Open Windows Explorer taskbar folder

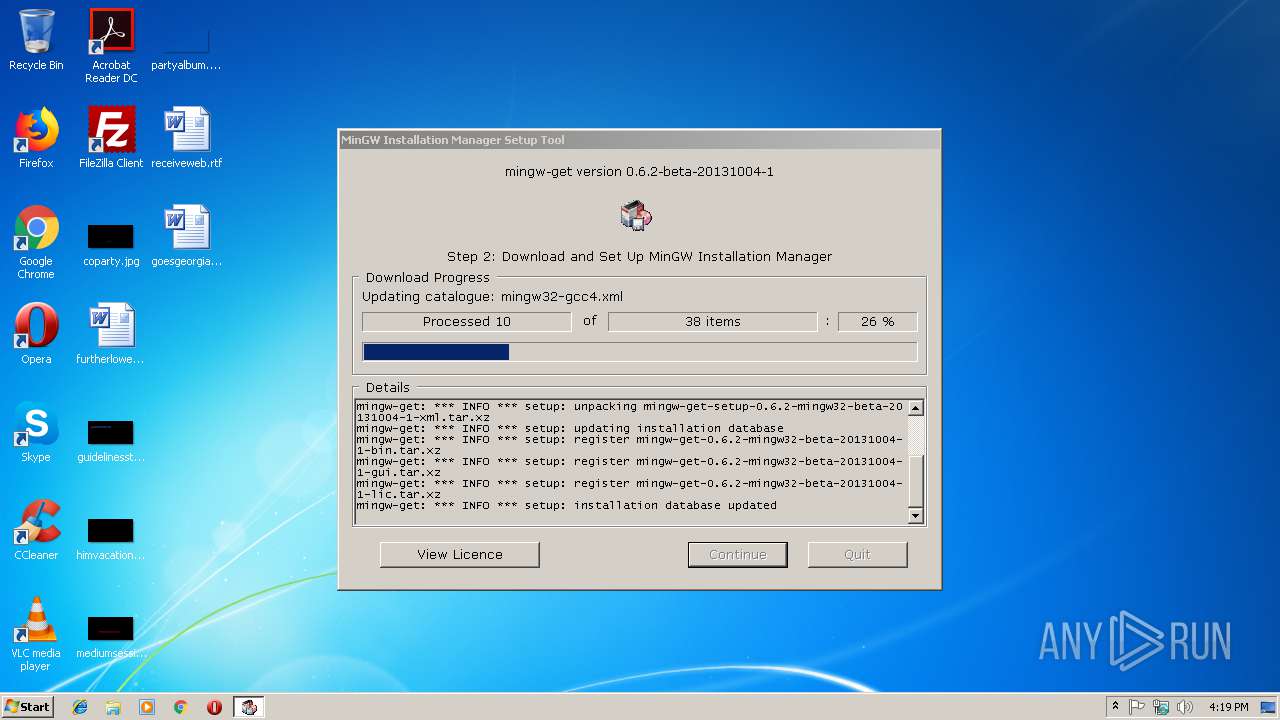(x=113, y=707)
